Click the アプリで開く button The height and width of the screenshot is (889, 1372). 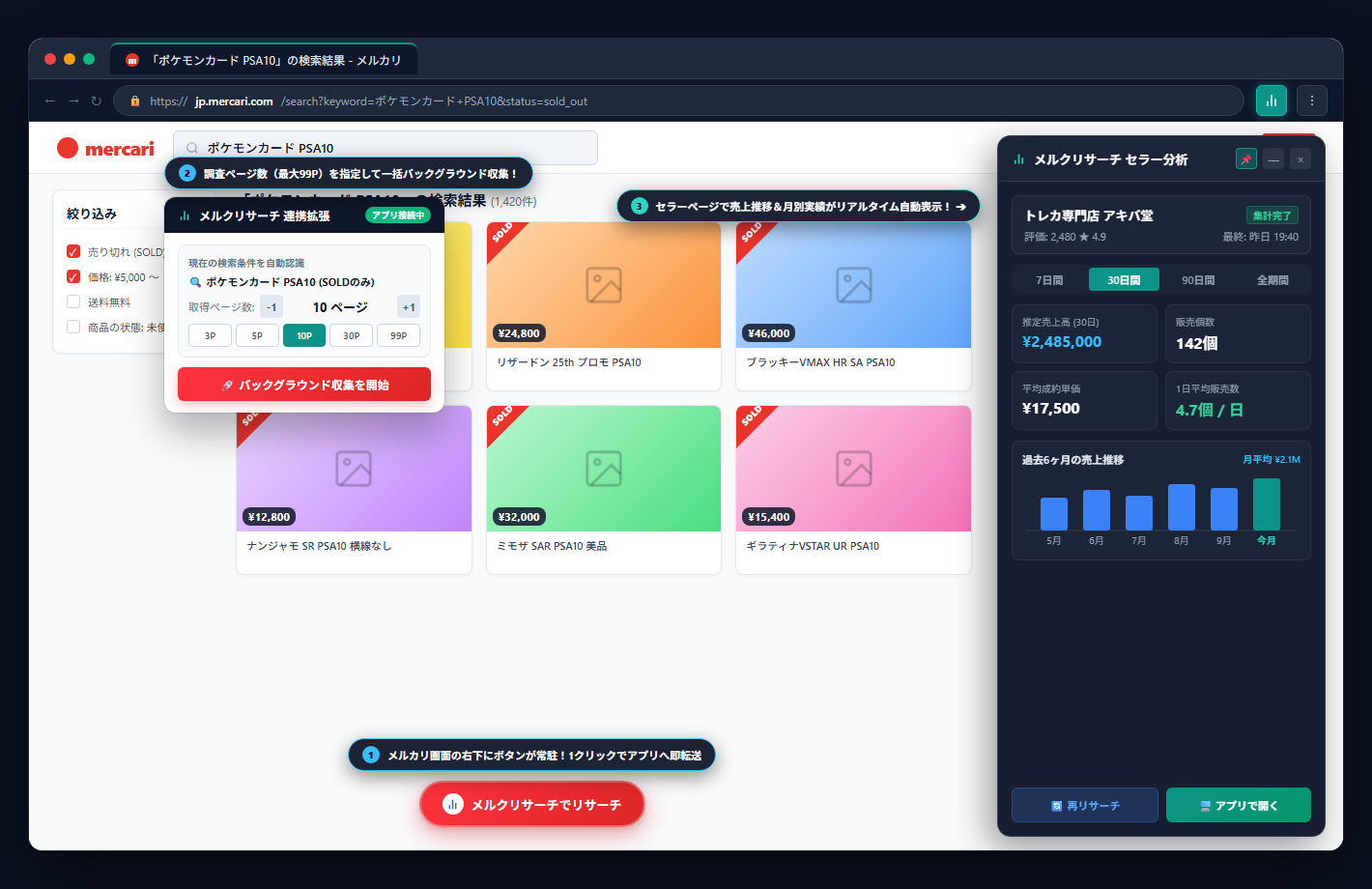[x=1239, y=805]
